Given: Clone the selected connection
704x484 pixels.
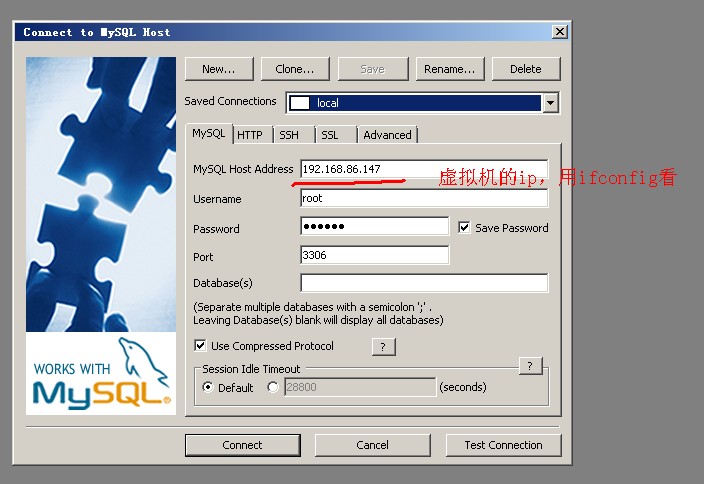Looking at the screenshot, I should coord(295,69).
